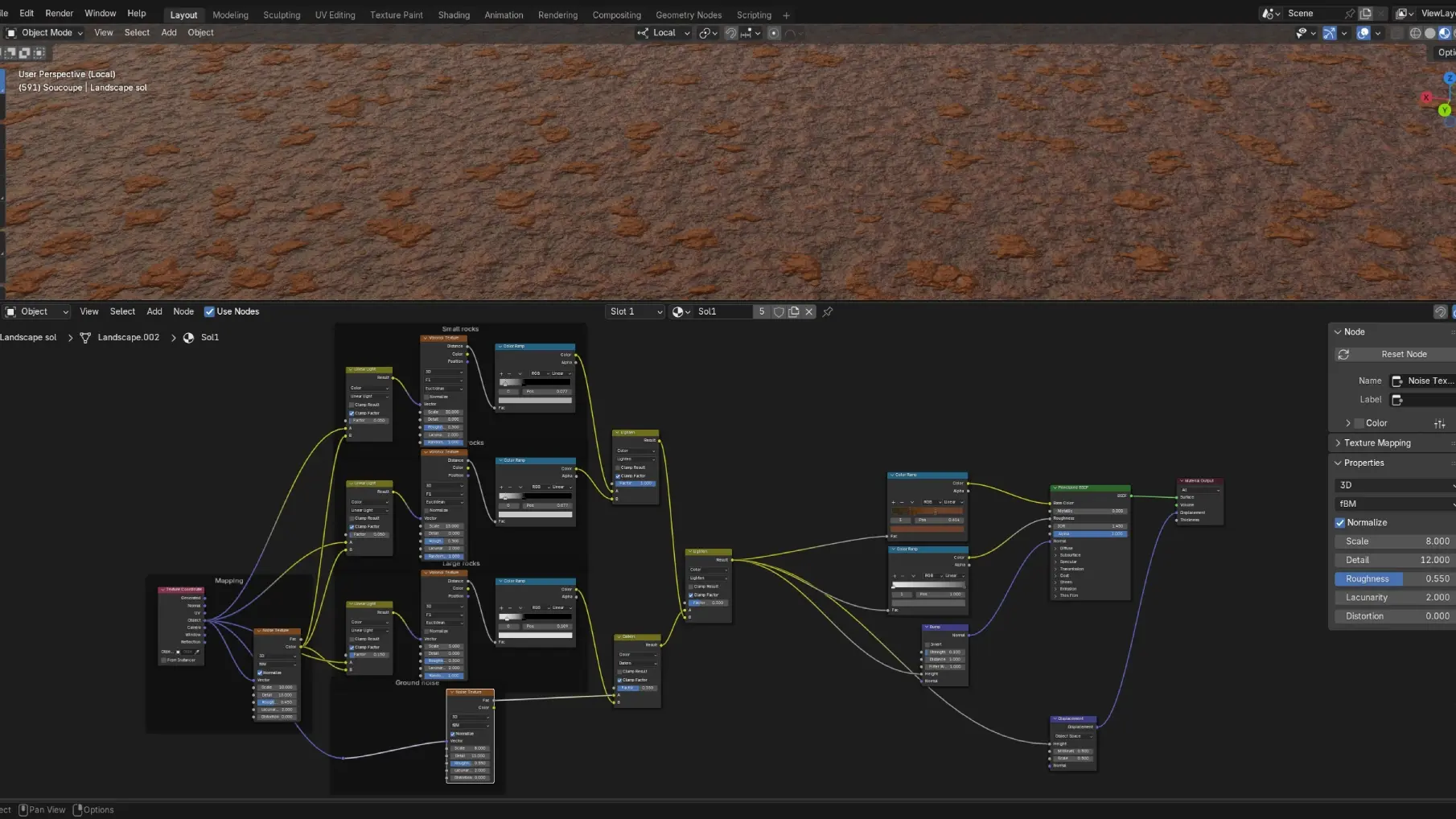1456x819 pixels.
Task: Pin the node editor material
Action: coord(828,312)
